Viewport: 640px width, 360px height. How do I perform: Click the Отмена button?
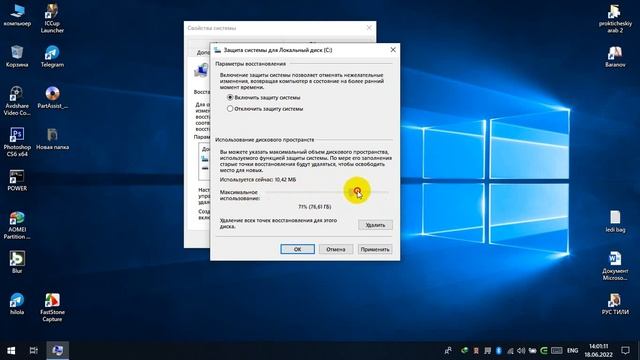(x=336, y=249)
